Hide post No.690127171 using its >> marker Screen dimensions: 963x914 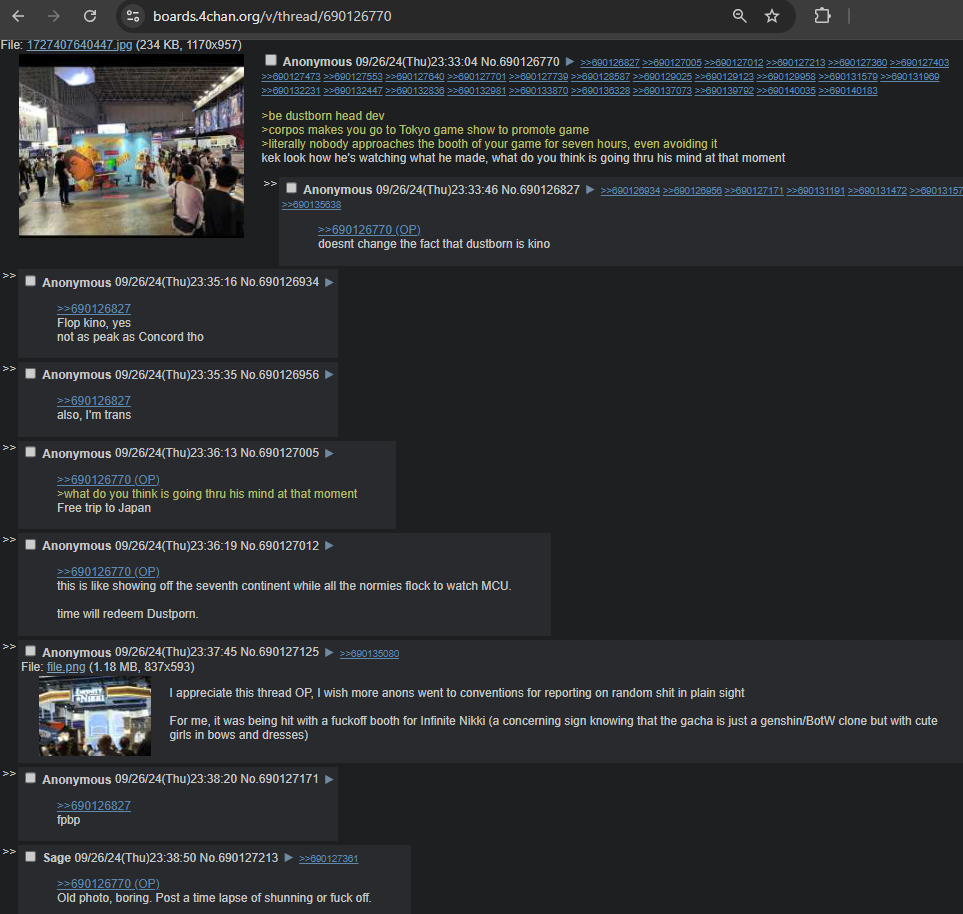[x=9, y=773]
